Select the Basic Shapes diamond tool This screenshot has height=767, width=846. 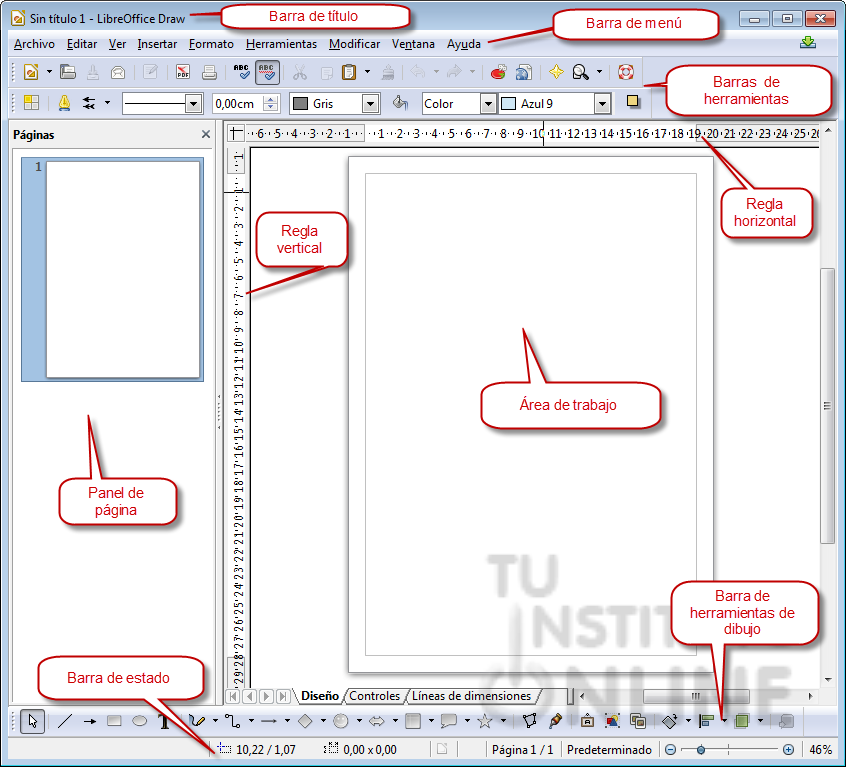coord(305,721)
